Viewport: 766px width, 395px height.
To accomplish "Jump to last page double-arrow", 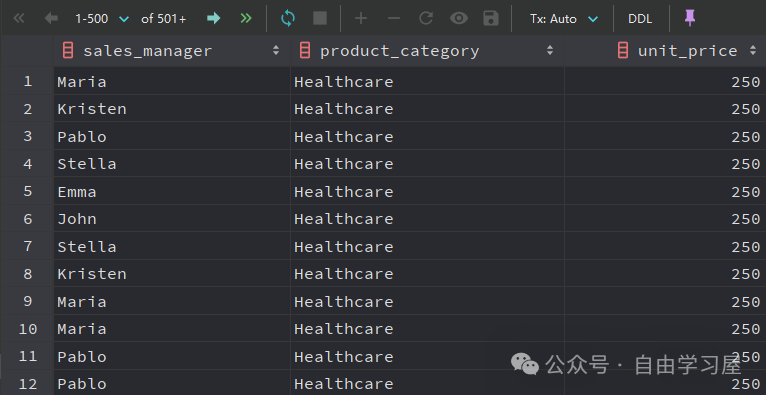I will coord(246,19).
